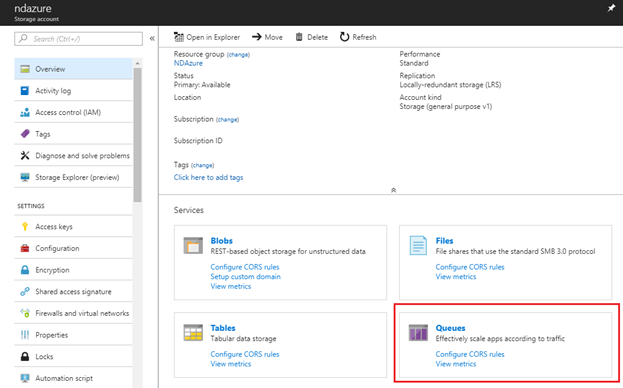The image size is (623, 388).
Task: Click the Access control (IAM) people icon
Action: [25, 112]
